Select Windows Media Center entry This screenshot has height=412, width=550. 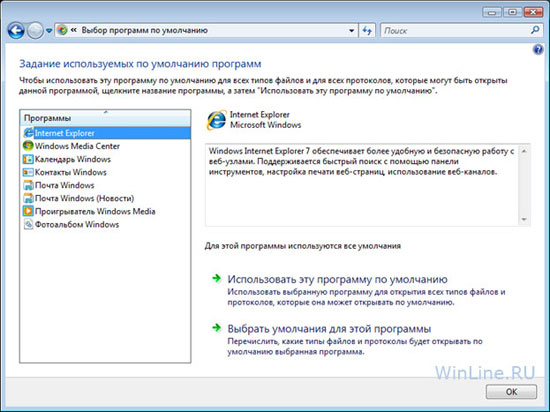click(77, 146)
